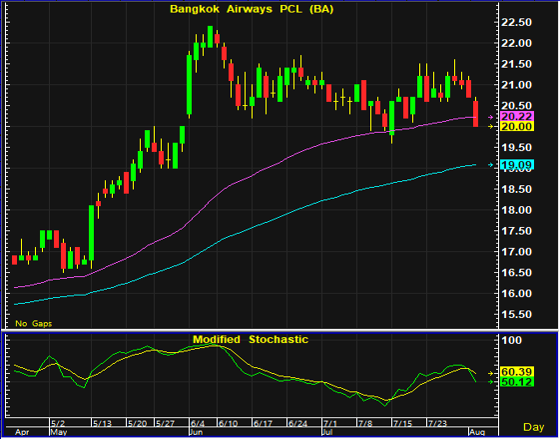Click the 22.00 price axis label
Image resolution: width=560 pixels, height=439 pixels.
click(516, 43)
